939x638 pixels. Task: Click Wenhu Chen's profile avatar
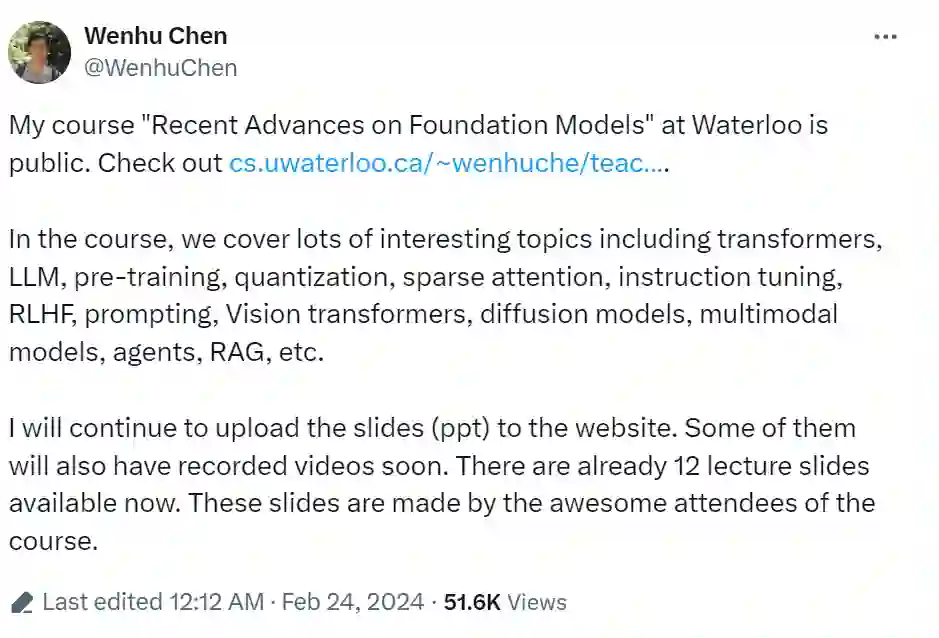coord(40,52)
